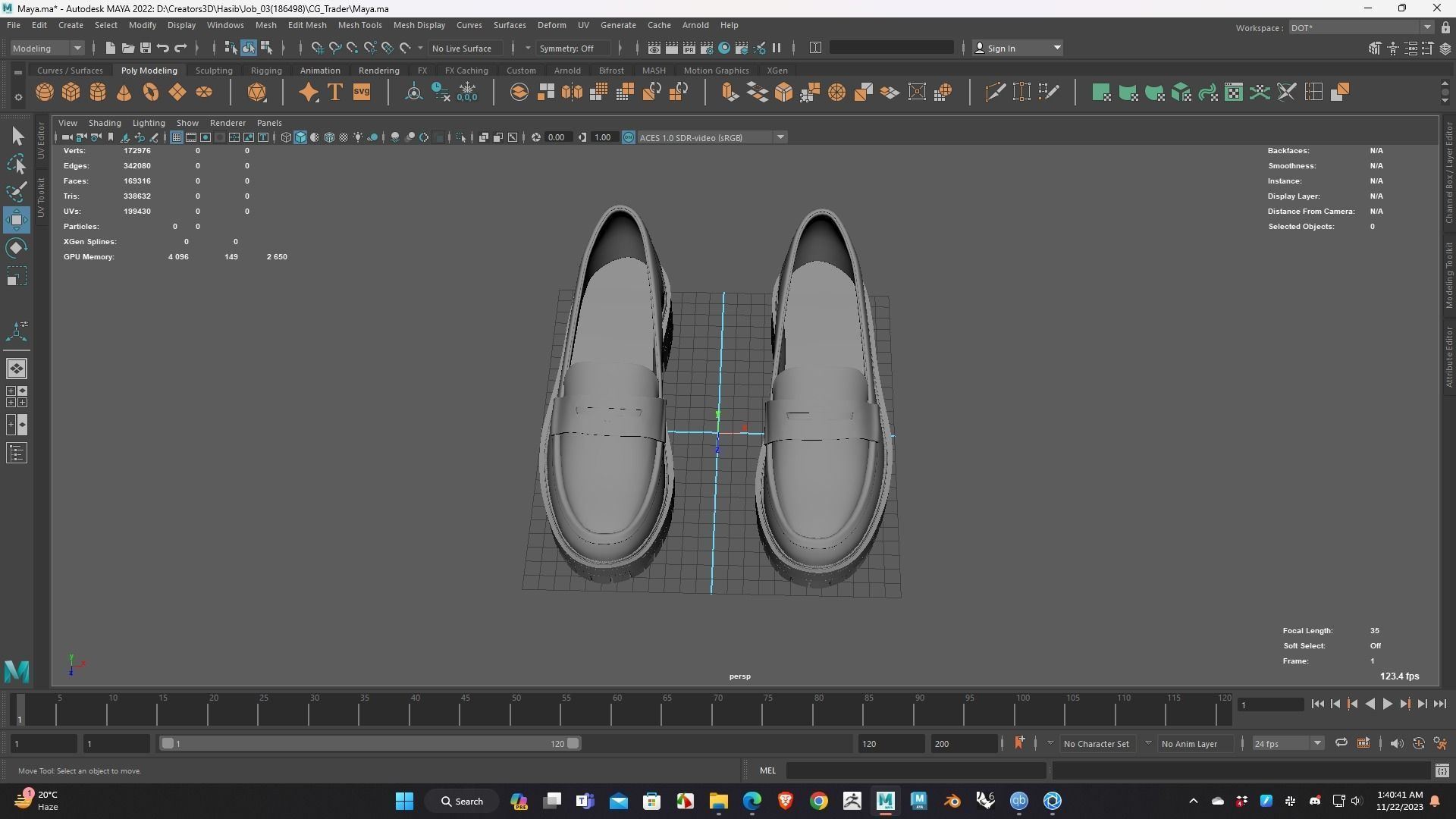The width and height of the screenshot is (1456, 819).
Task: Create a polygon cube from the shelf
Action: point(71,93)
